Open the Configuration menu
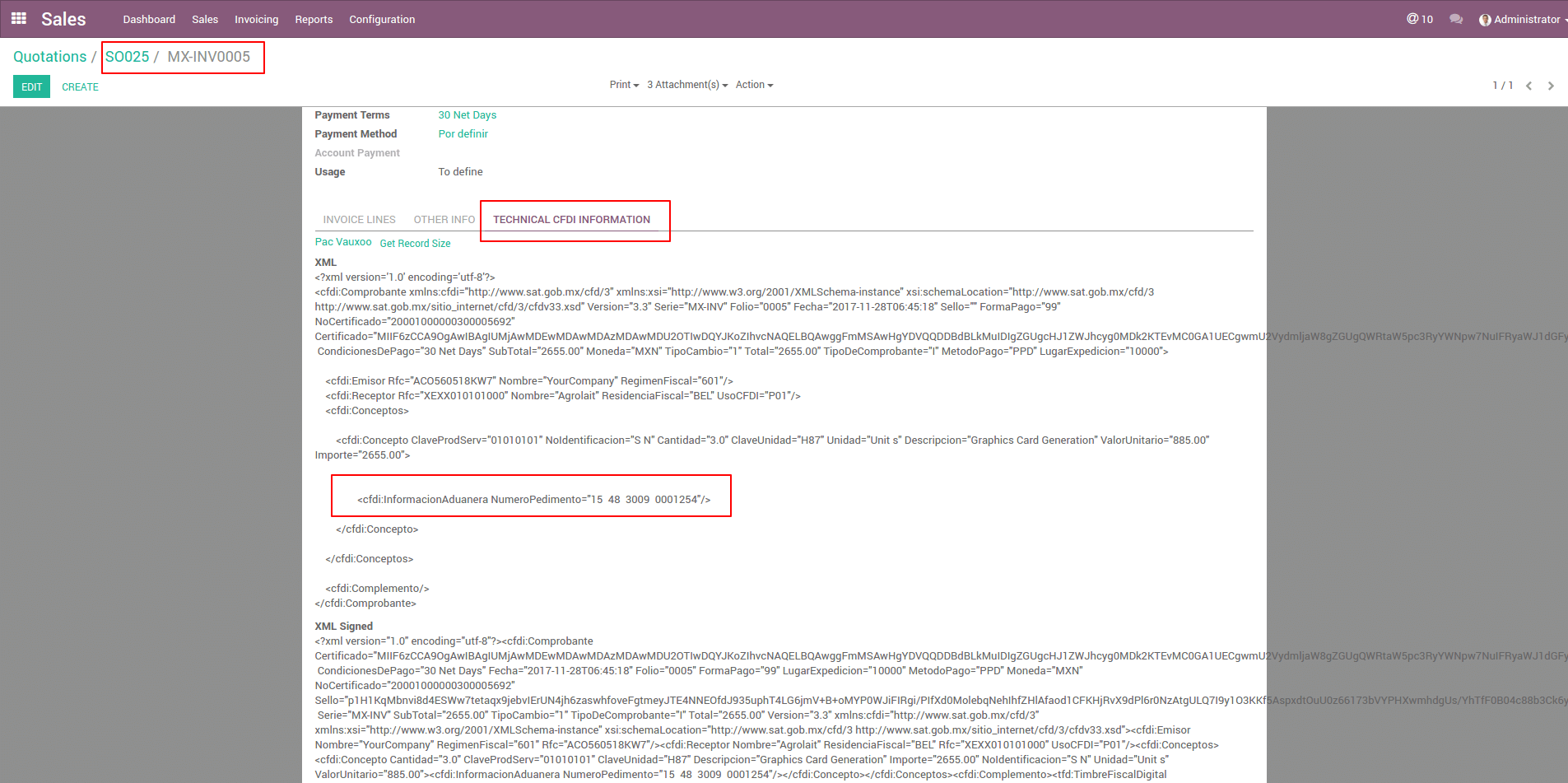Screen dimensions: 1568x783 [382, 19]
